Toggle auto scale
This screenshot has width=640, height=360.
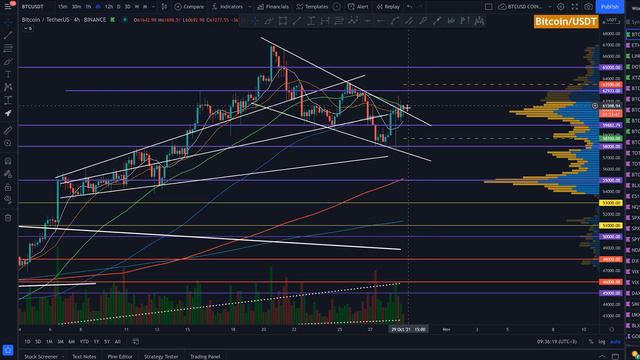(615, 341)
